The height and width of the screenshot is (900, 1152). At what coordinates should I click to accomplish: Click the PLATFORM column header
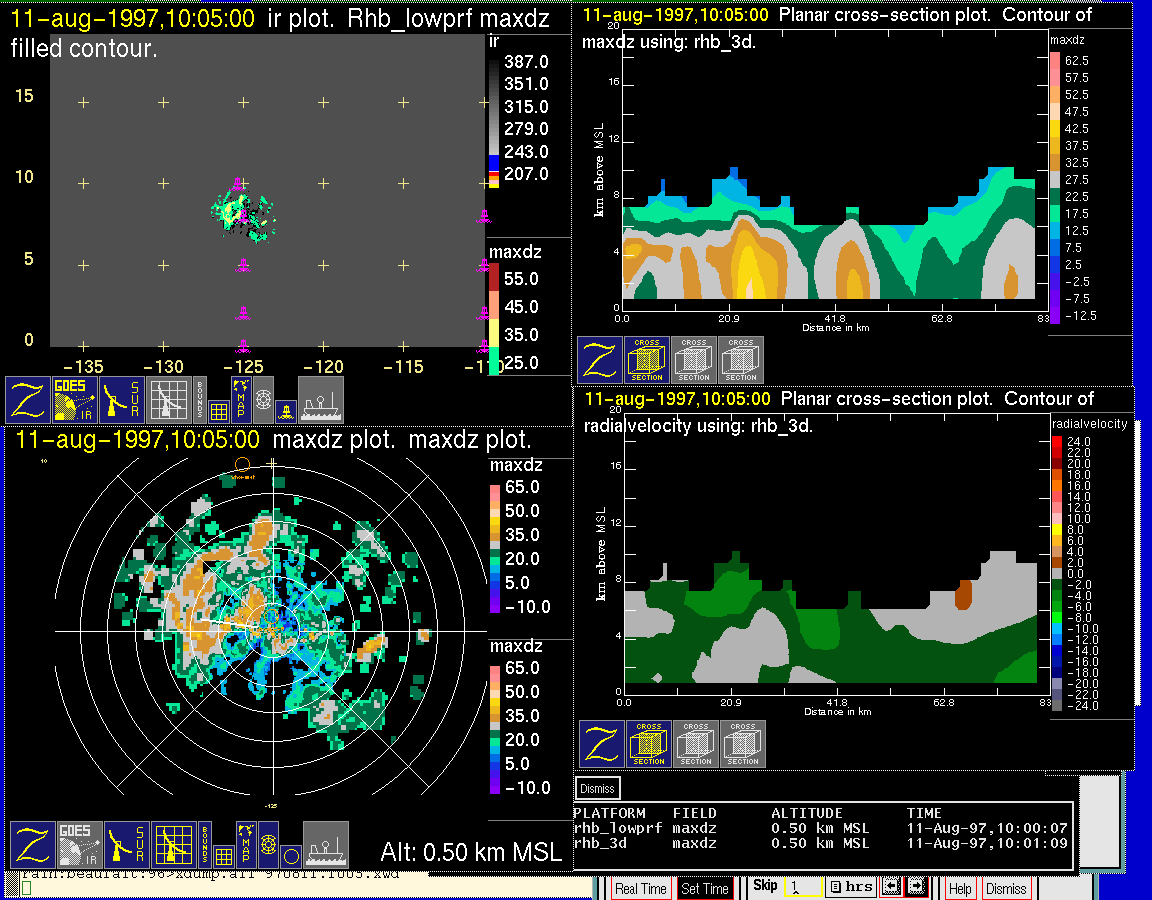pos(609,813)
